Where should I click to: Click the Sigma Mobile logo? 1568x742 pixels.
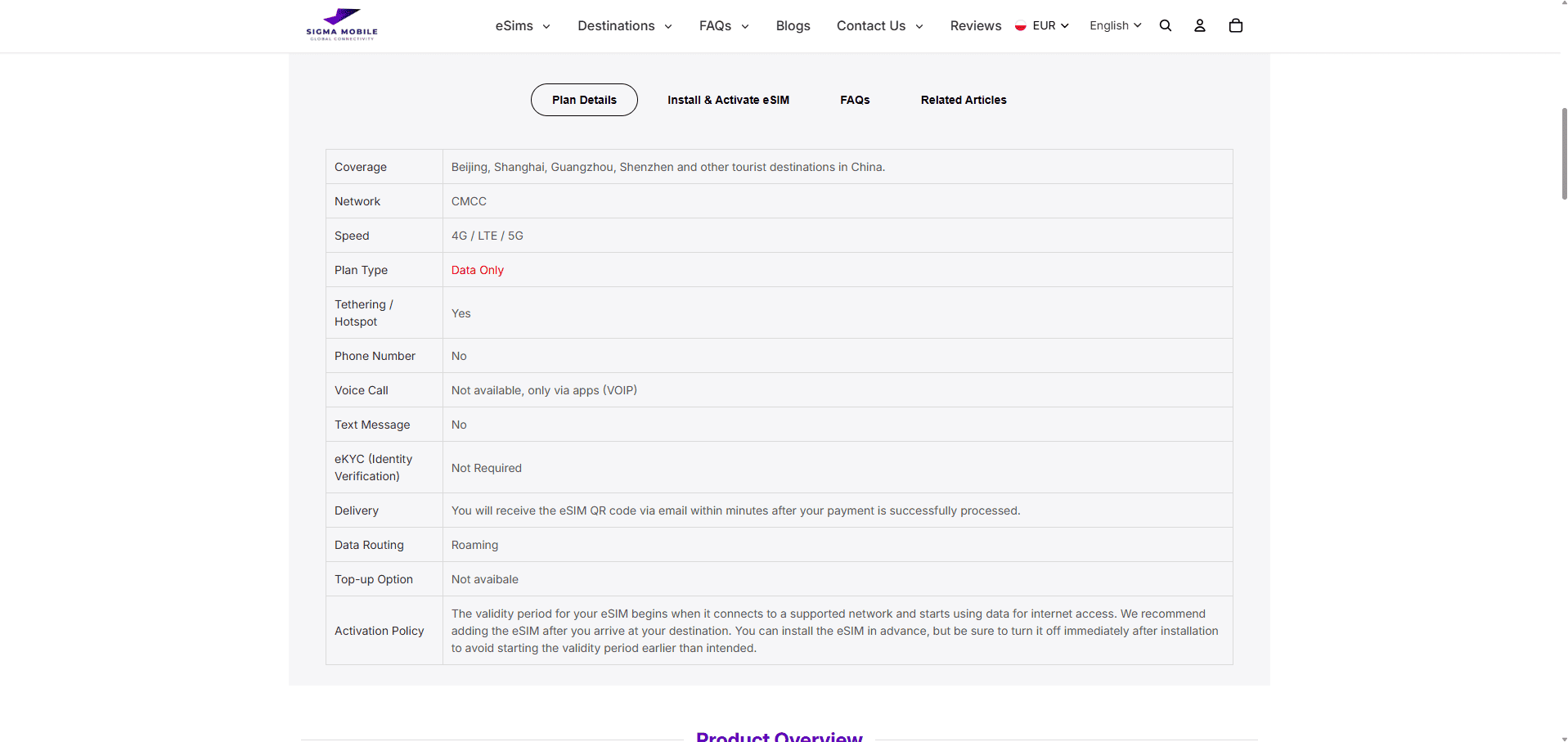click(342, 25)
